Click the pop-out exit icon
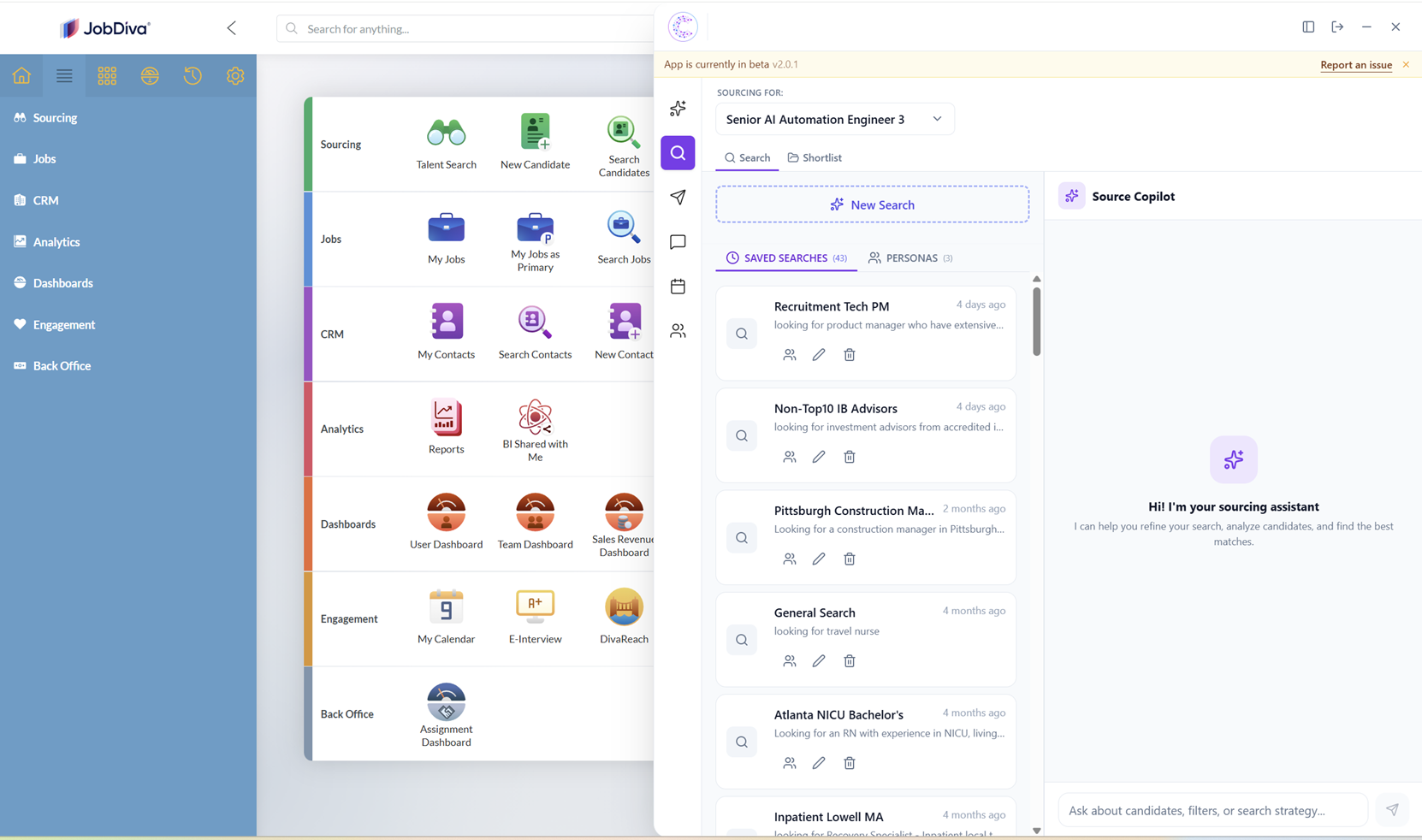The height and width of the screenshot is (840, 1422). [x=1337, y=27]
